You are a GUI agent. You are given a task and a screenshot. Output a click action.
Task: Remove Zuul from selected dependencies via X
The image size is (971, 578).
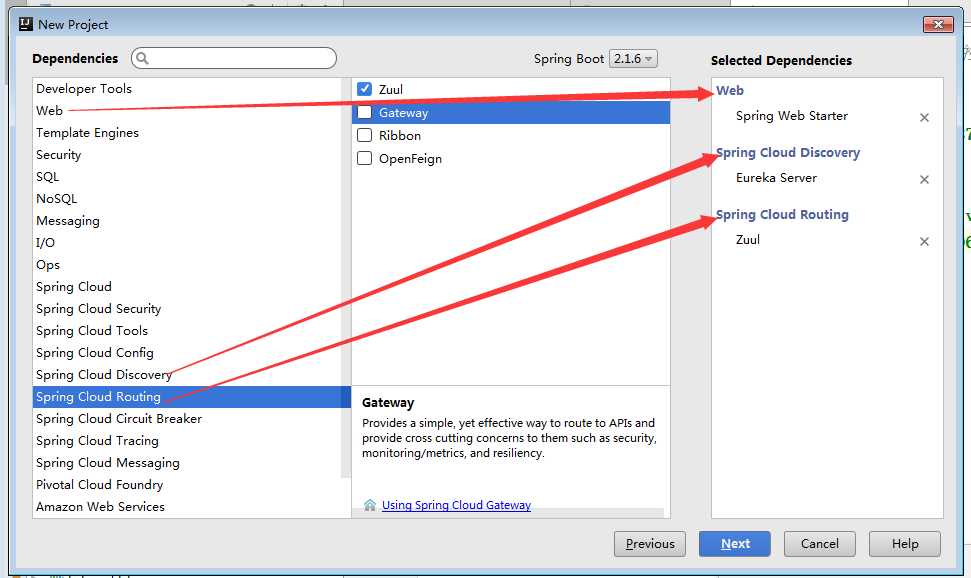pyautogui.click(x=924, y=242)
